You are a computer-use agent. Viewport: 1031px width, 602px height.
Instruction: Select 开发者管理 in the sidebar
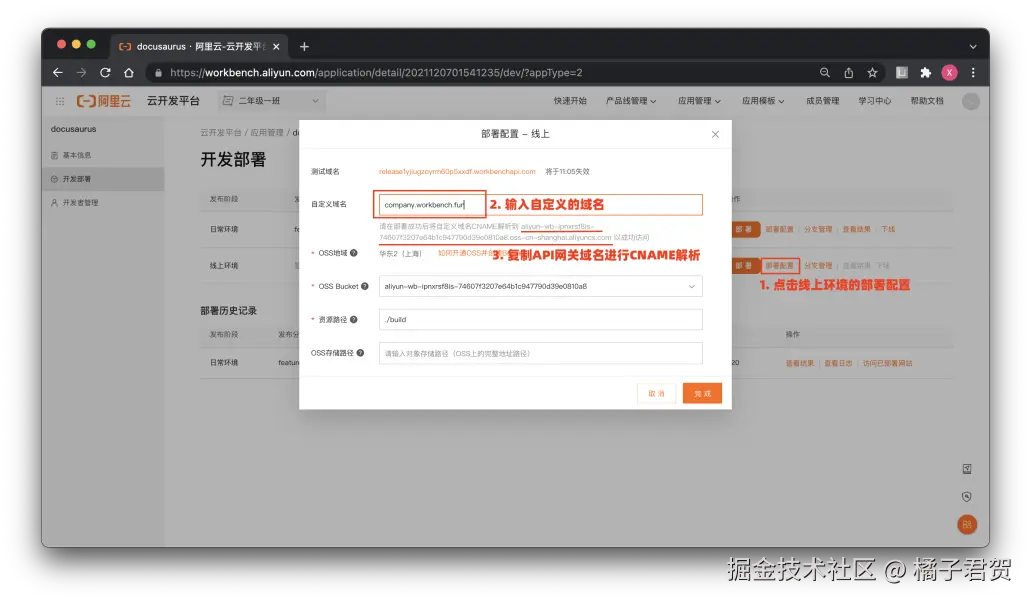(x=103, y=203)
